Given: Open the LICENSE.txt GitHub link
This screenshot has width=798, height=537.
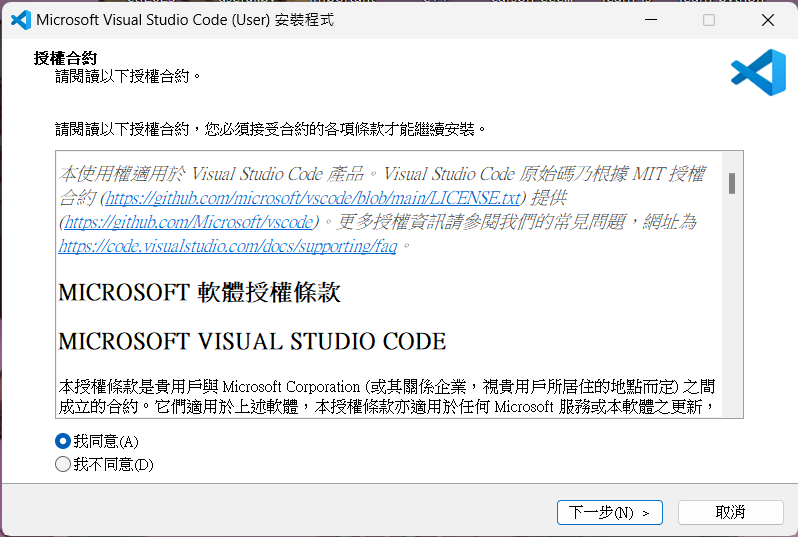Looking at the screenshot, I should point(313,197).
